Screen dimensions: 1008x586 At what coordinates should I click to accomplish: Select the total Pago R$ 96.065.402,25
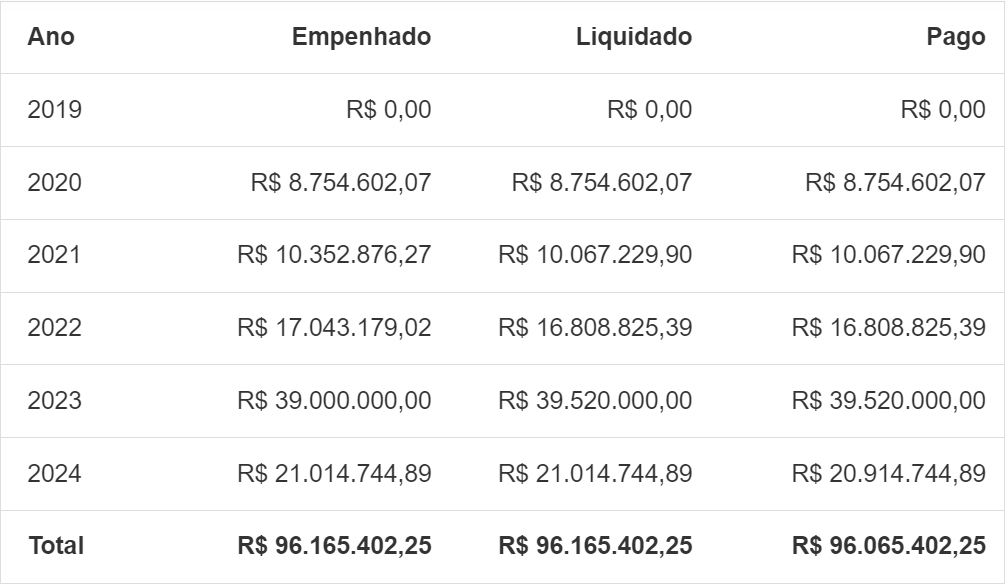(x=888, y=546)
